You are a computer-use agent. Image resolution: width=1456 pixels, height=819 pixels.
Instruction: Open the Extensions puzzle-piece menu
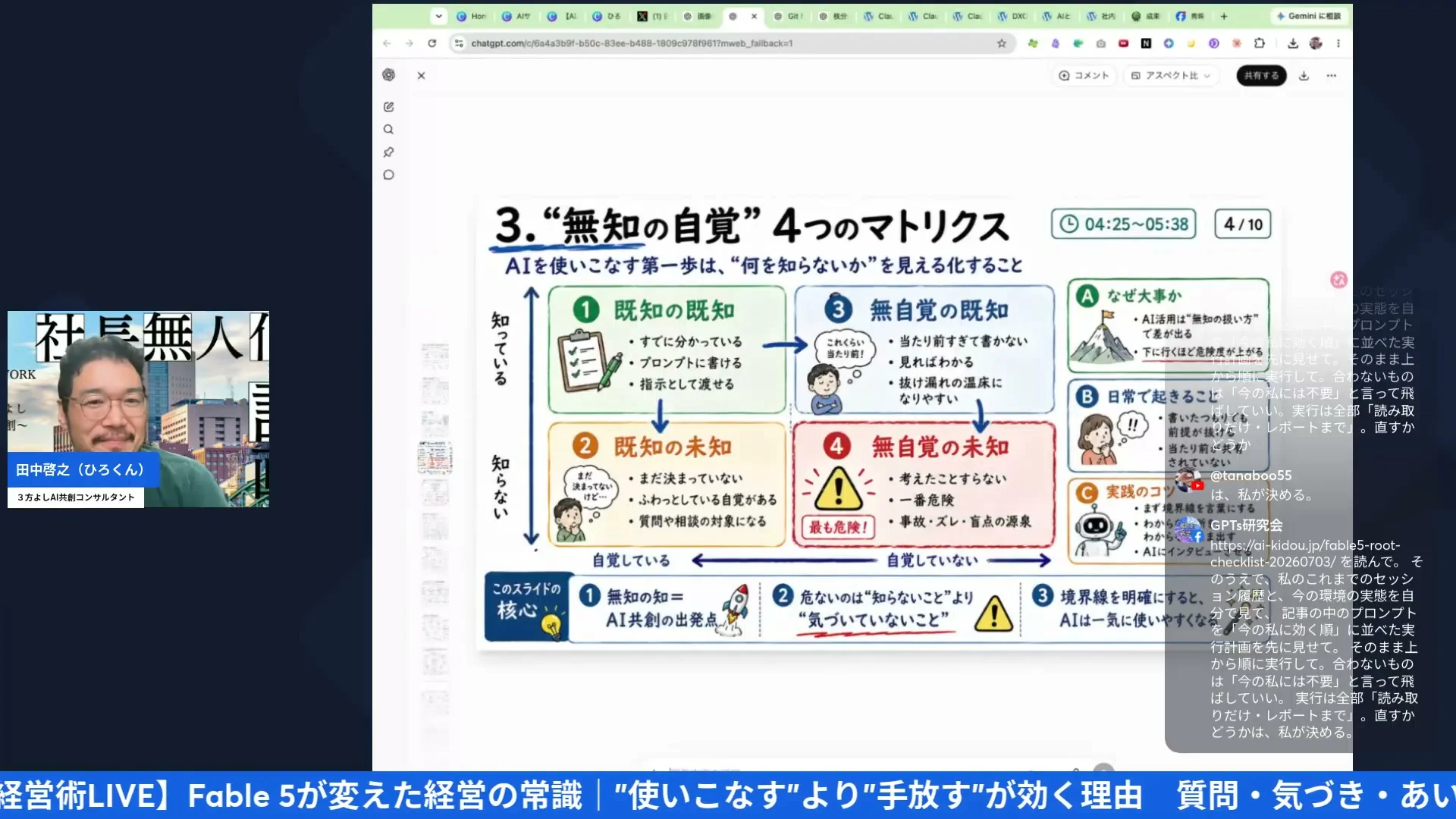(x=1260, y=43)
